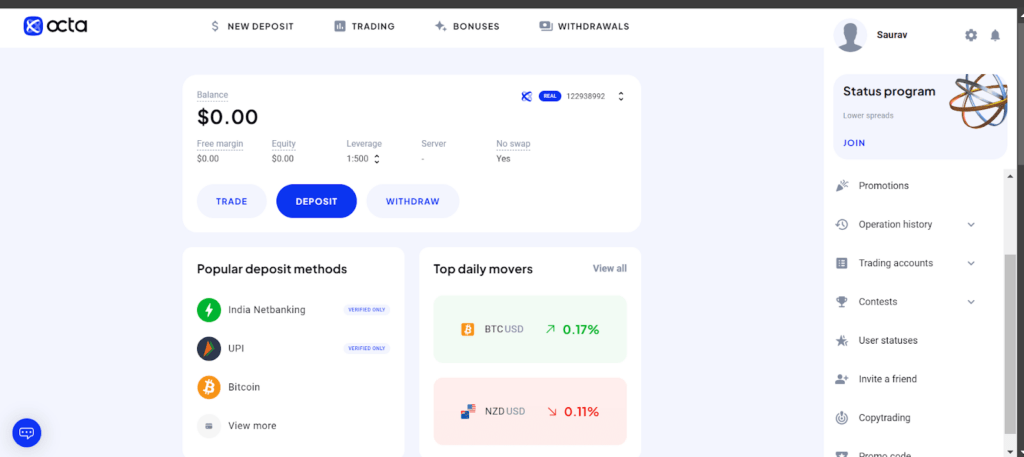Click the NZD USD flags icon
This screenshot has width=1024, height=457.
tap(467, 411)
